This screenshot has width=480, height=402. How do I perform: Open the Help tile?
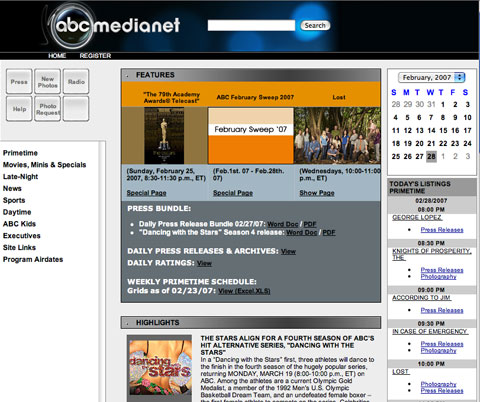click(19, 109)
